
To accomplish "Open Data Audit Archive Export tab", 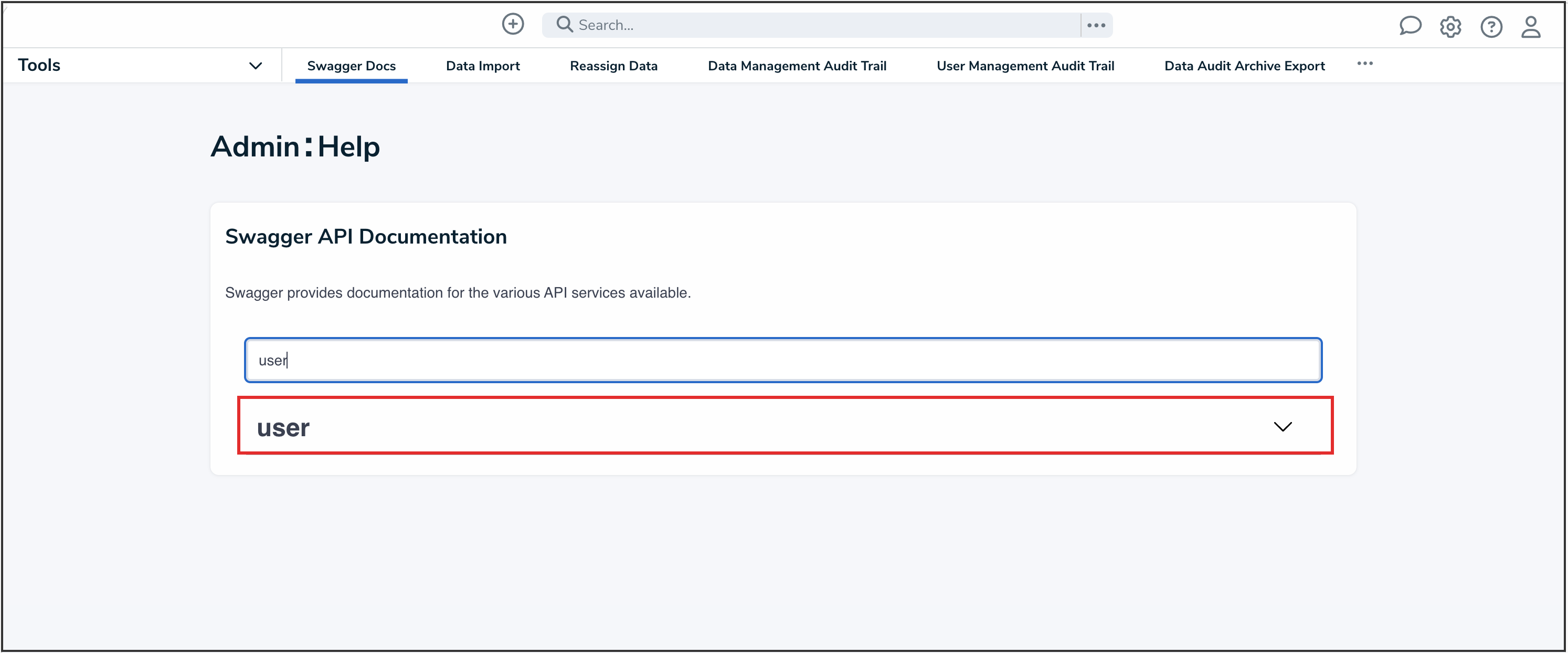I will point(1244,66).
